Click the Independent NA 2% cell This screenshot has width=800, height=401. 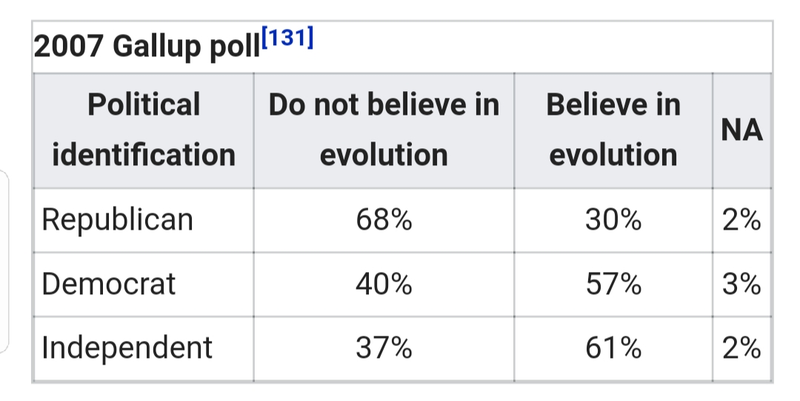pos(742,348)
